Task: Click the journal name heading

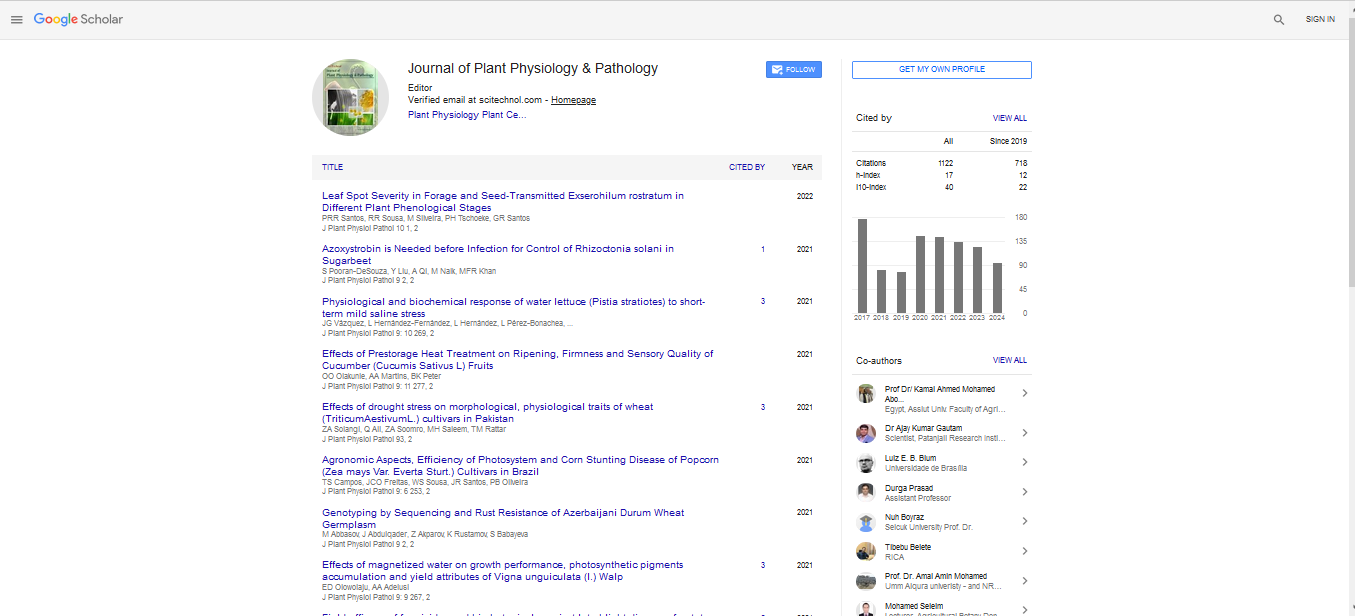Action: point(533,69)
